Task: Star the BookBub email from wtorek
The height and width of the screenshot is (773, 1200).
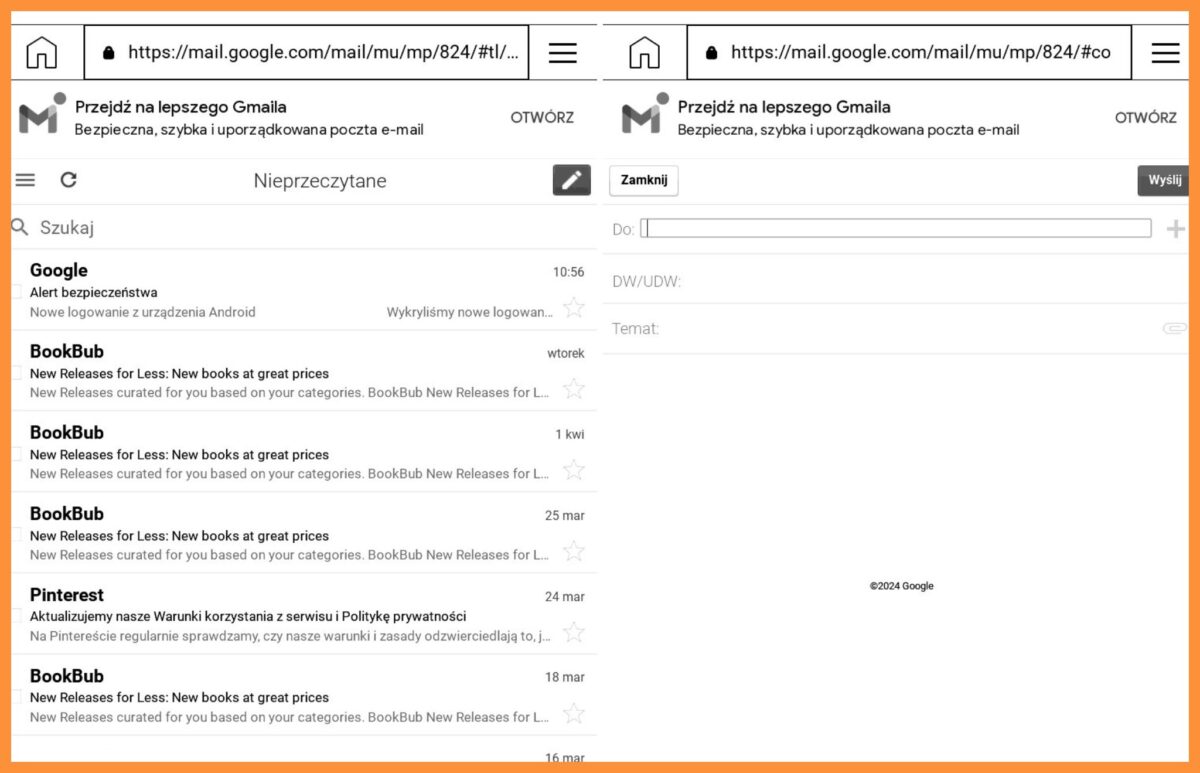Action: pos(573,389)
